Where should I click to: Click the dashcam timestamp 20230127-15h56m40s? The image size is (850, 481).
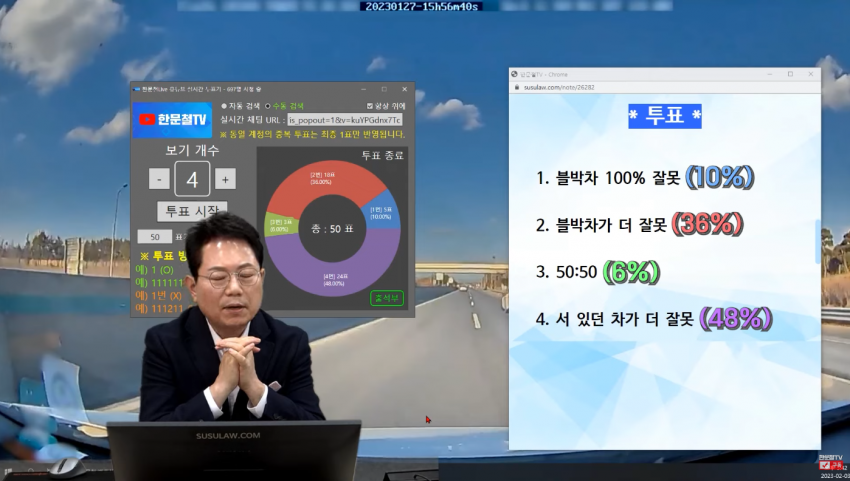point(422,7)
